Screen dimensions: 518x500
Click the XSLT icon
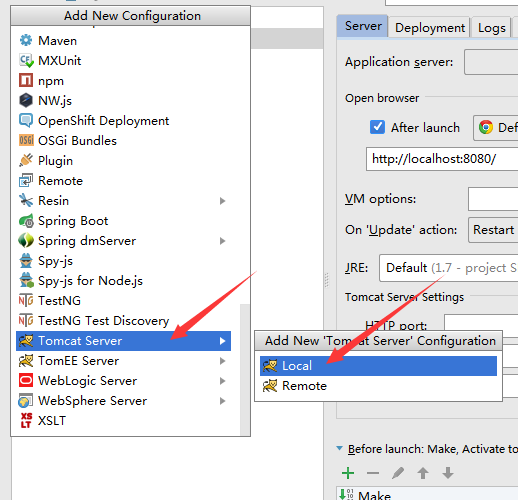click(x=26, y=421)
